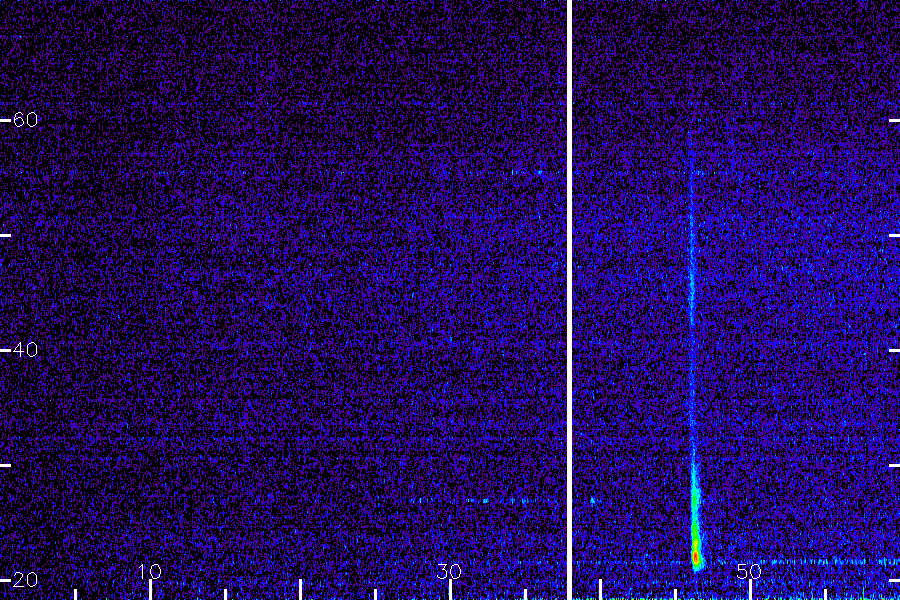Click the "60" vertical axis label

coord(25,119)
